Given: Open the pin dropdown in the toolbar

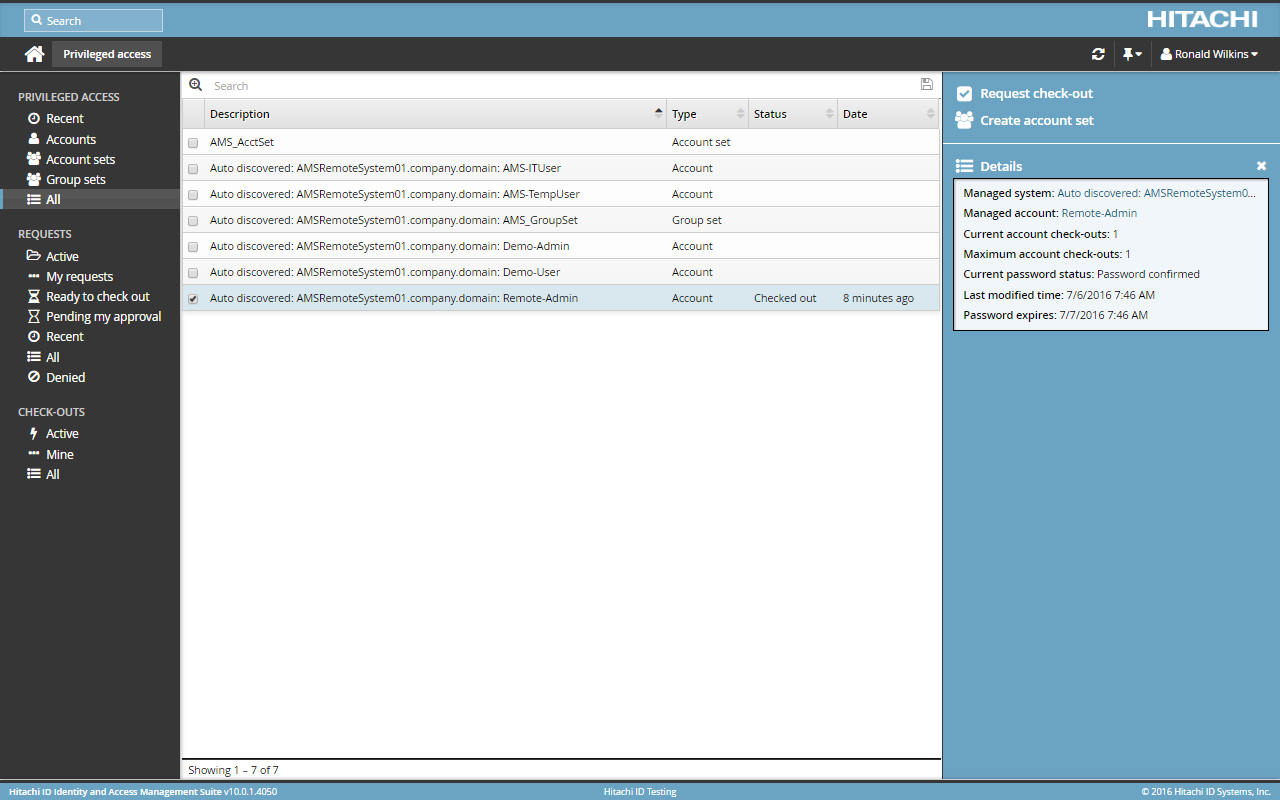Looking at the screenshot, I should 1132,53.
